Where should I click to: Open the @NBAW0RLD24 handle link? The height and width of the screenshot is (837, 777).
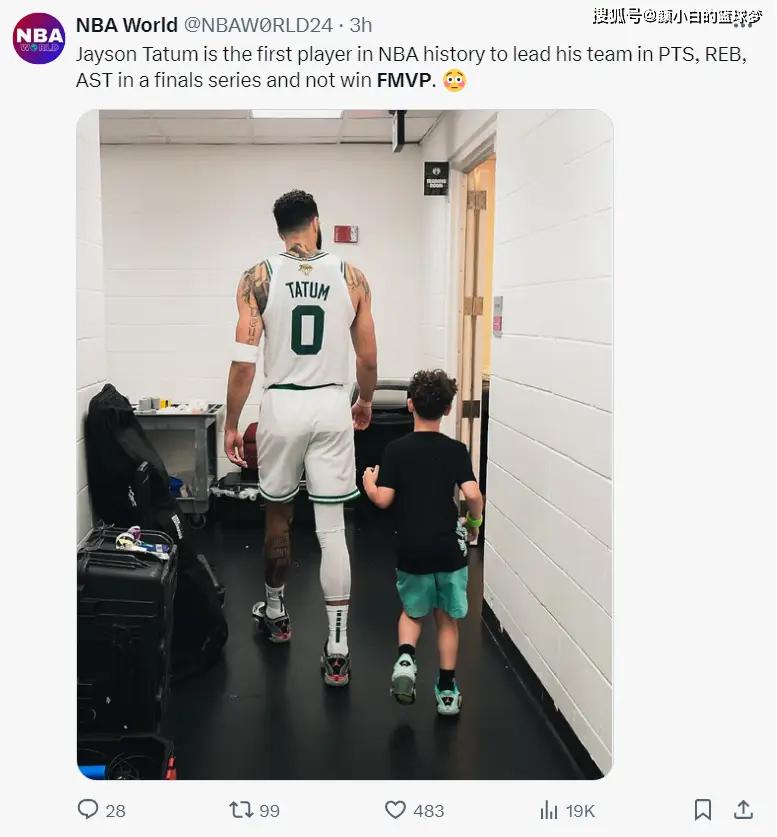tap(258, 25)
